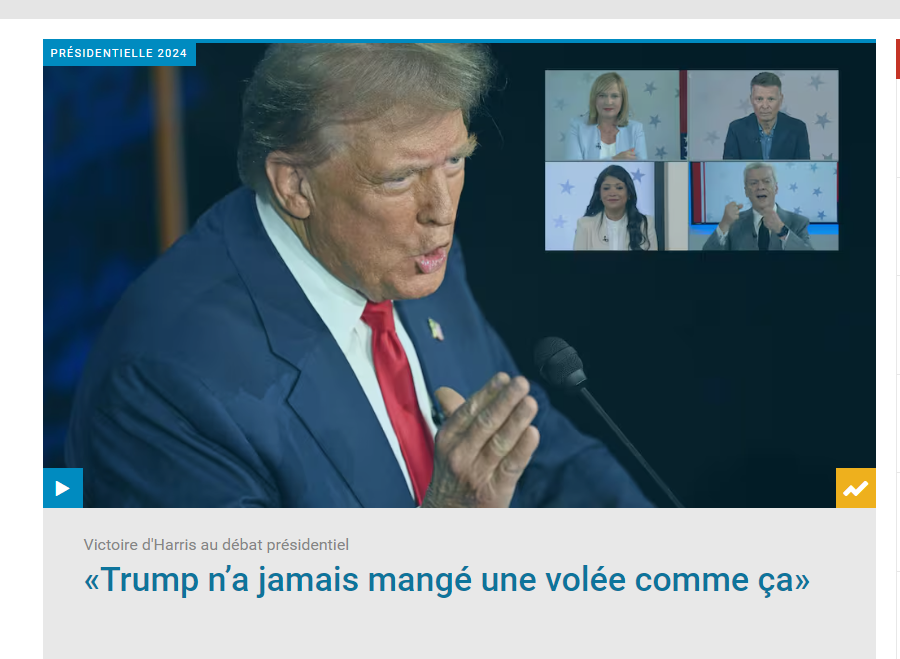This screenshot has width=900, height=659.
Task: Click the subtitle Victoire d'Harris au débat présidentiel
Action: [216, 545]
